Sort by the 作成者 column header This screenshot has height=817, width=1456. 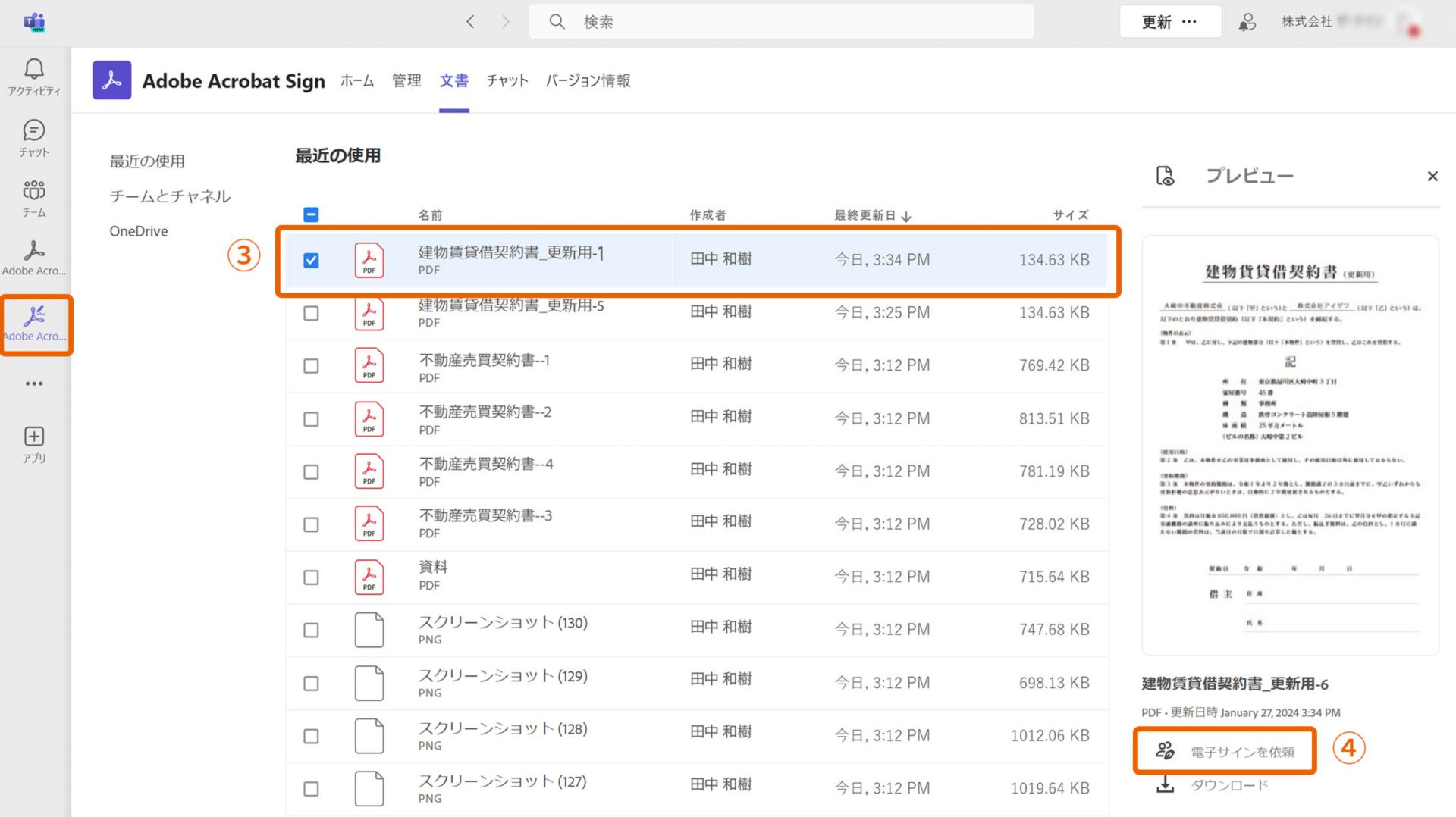[x=708, y=215]
